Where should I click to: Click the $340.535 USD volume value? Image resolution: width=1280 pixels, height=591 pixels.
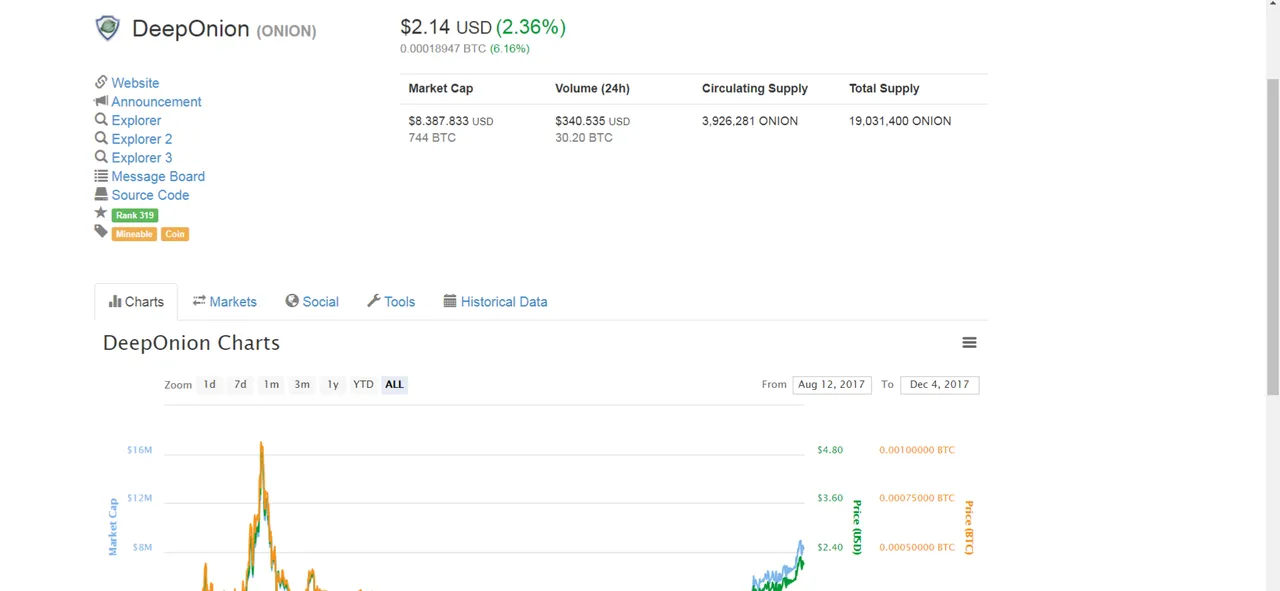(x=592, y=121)
